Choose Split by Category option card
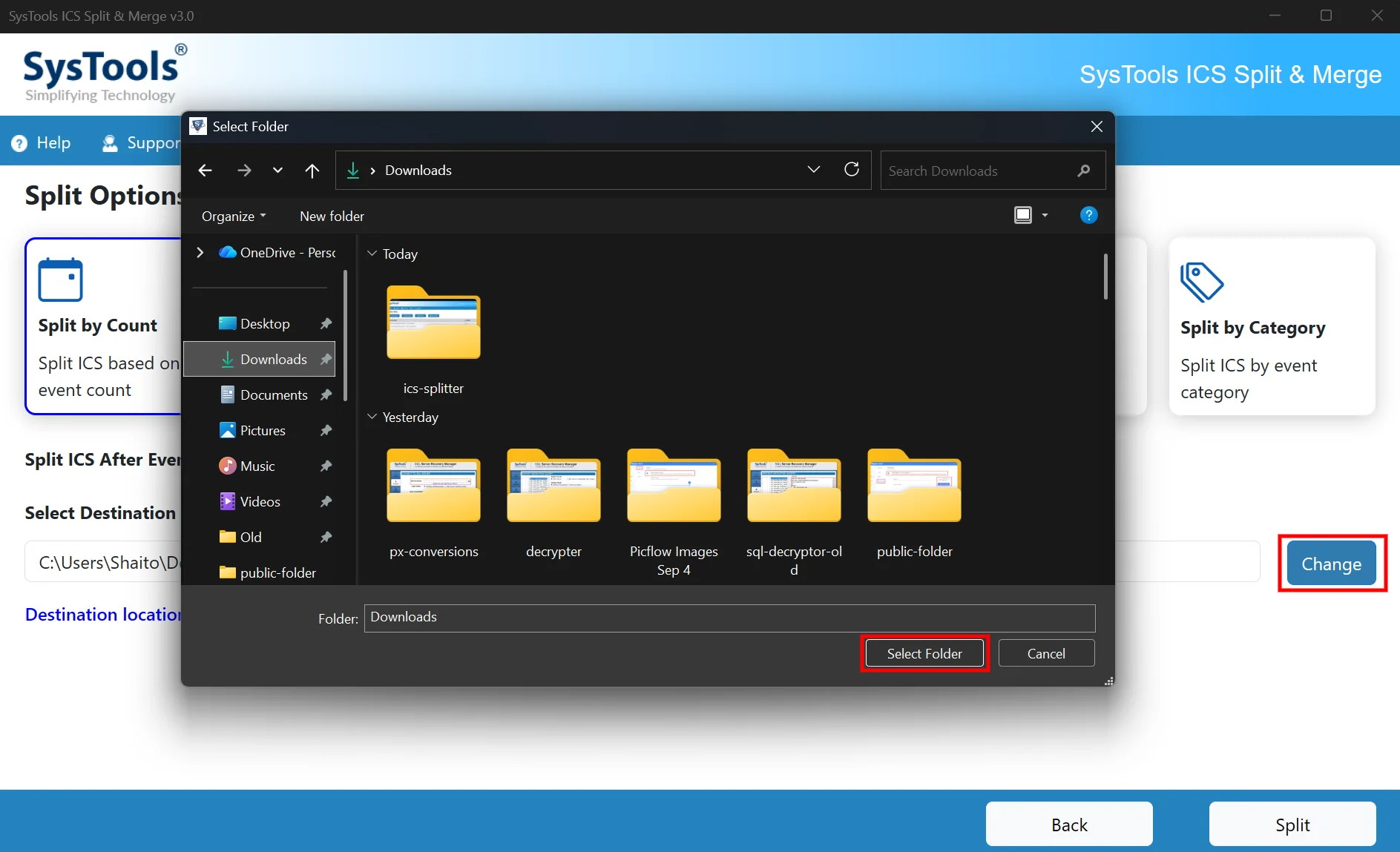 tap(1272, 326)
